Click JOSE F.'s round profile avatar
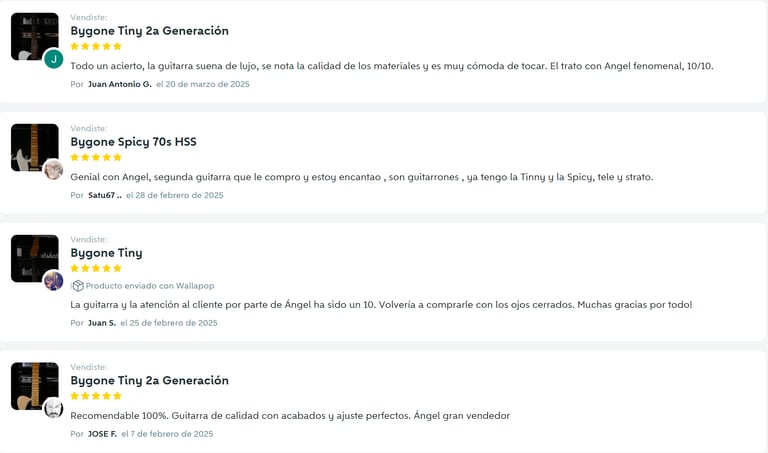Image resolution: width=768 pixels, height=453 pixels. pos(53,408)
